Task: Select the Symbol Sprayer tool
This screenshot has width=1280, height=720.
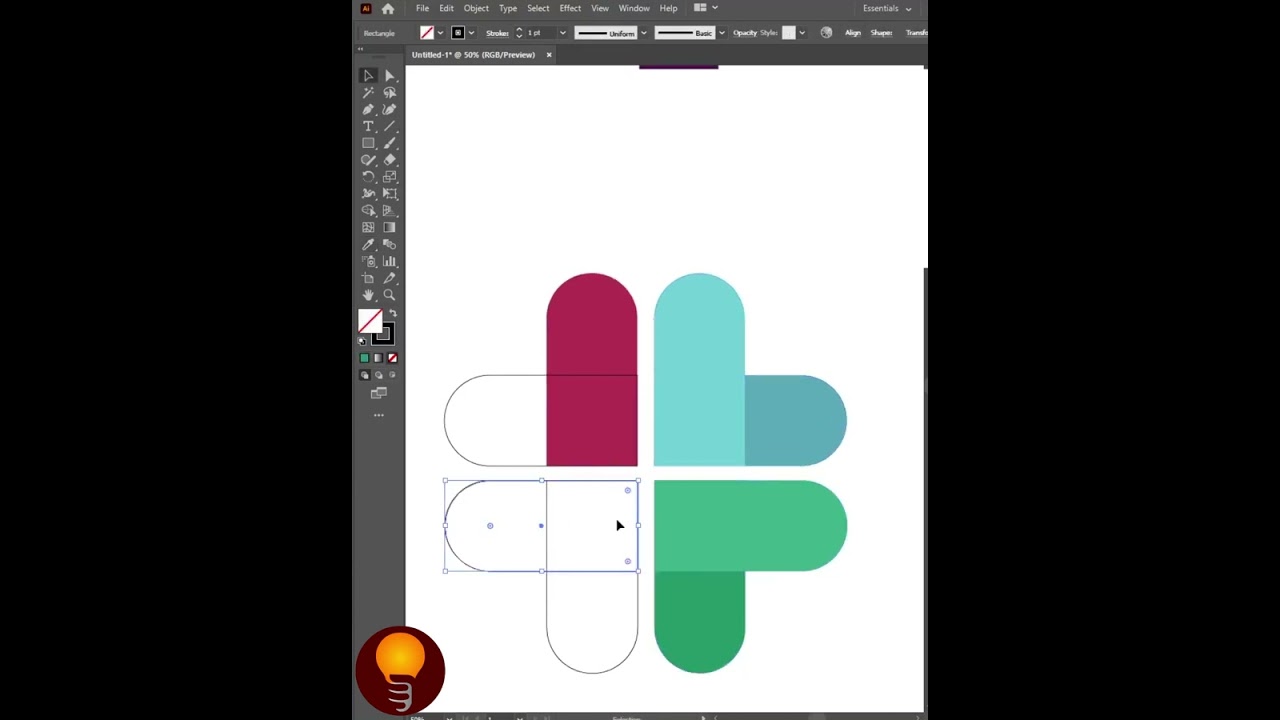Action: point(368,262)
